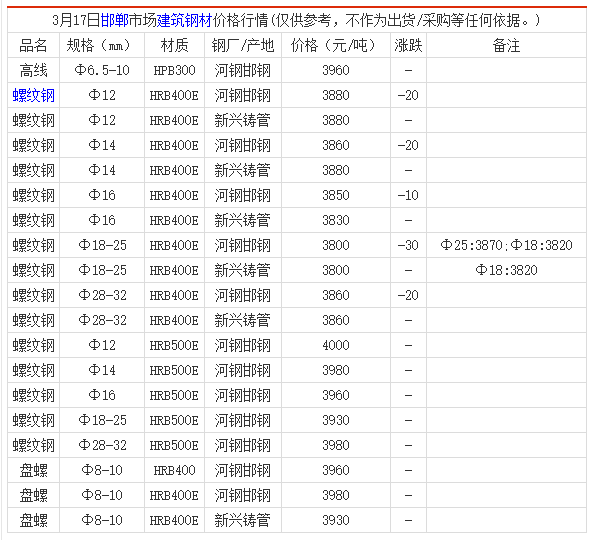Select the HRB400 material cell for 盘螺

coord(174,470)
